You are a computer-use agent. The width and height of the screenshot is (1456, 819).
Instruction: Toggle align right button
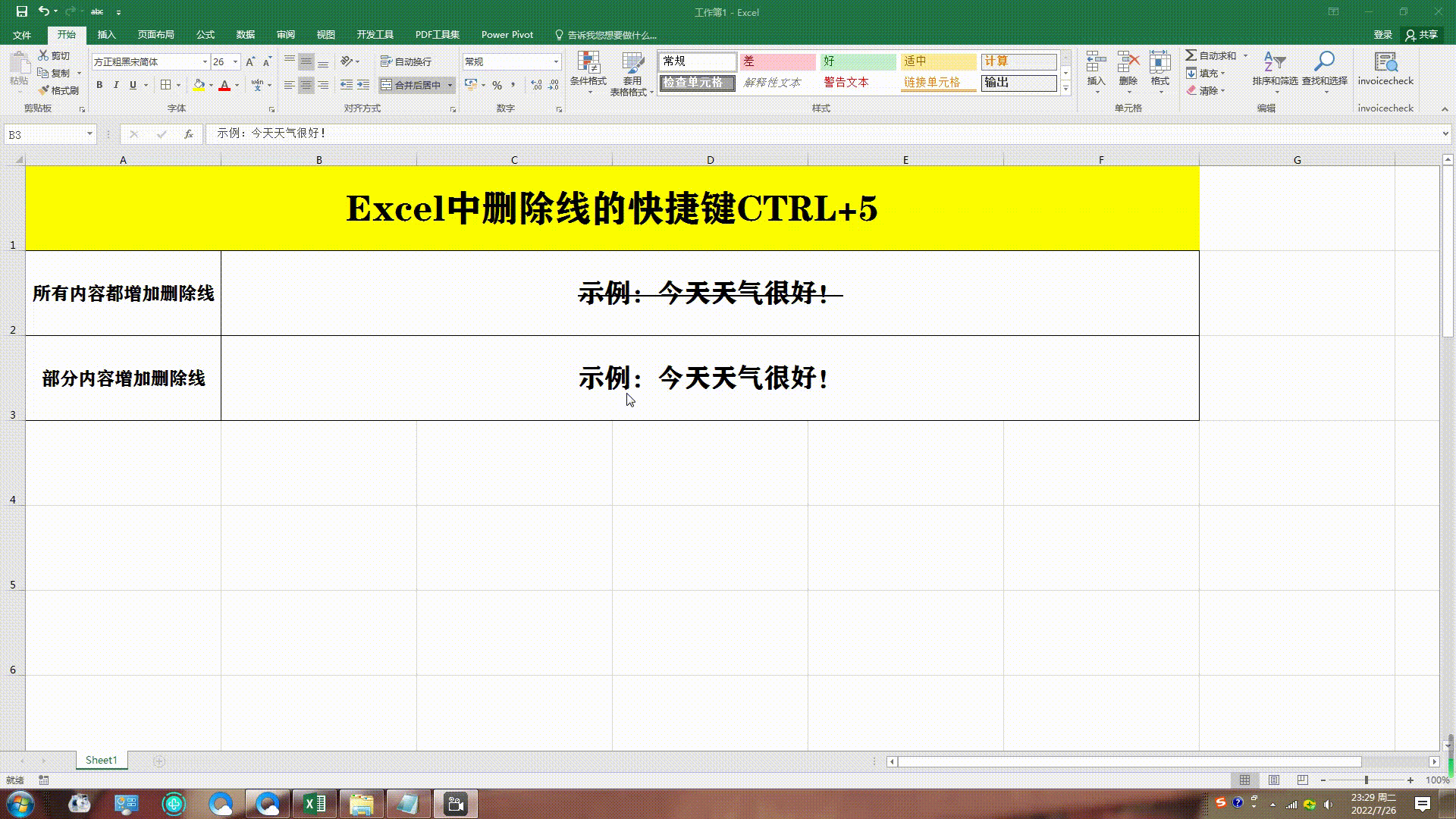tap(323, 85)
